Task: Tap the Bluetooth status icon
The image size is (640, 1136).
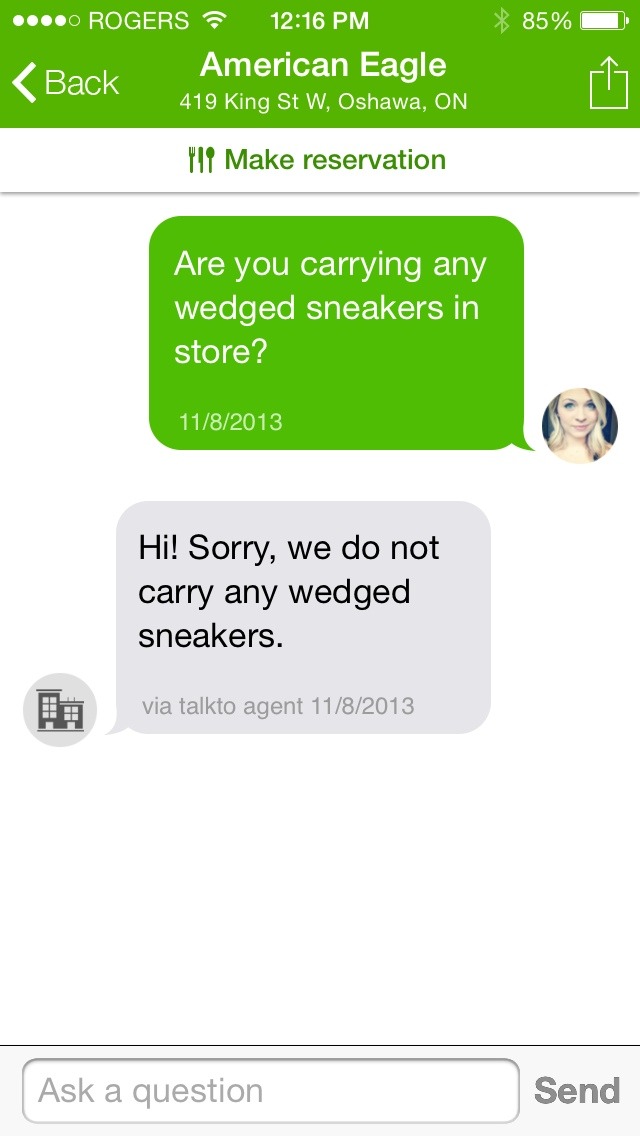Action: (501, 20)
